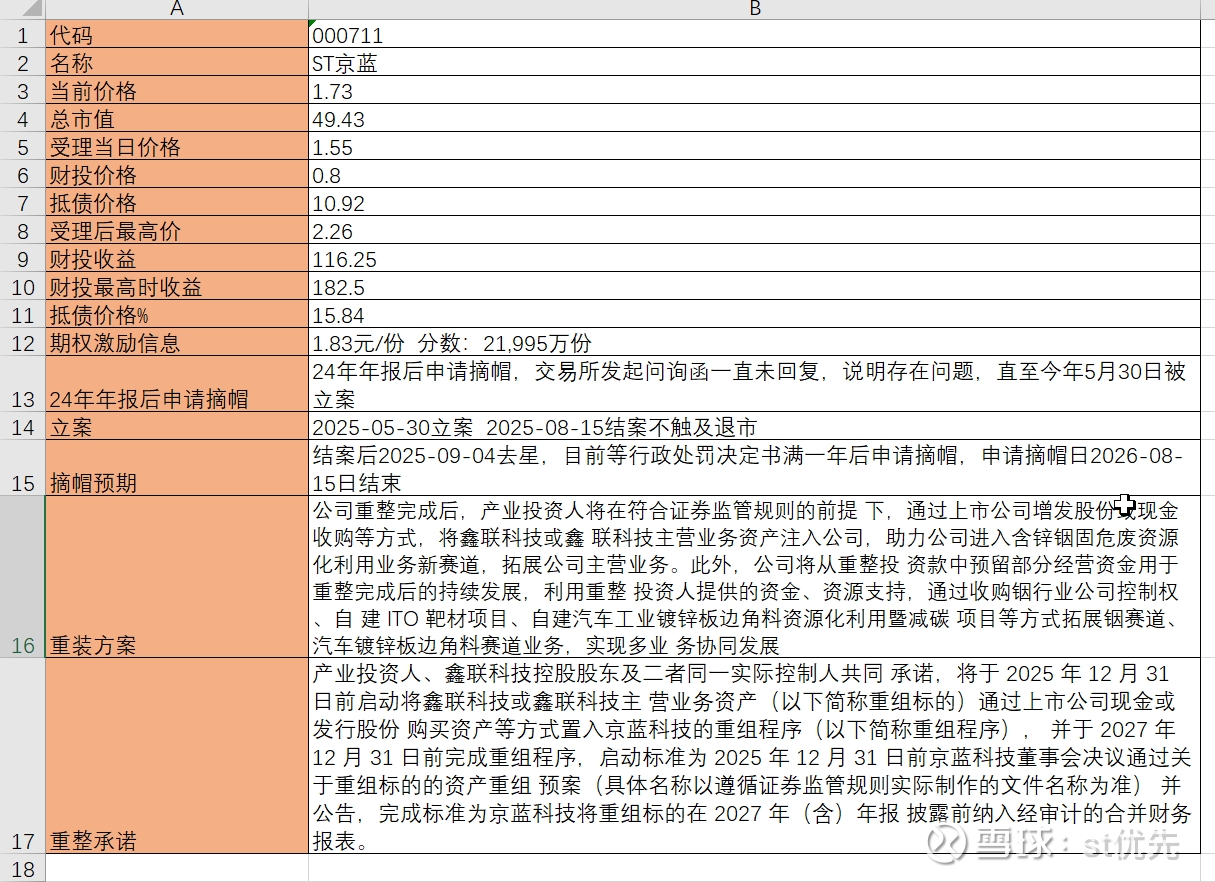
Task: Click the 财投价格 label cell
Action: point(177,174)
